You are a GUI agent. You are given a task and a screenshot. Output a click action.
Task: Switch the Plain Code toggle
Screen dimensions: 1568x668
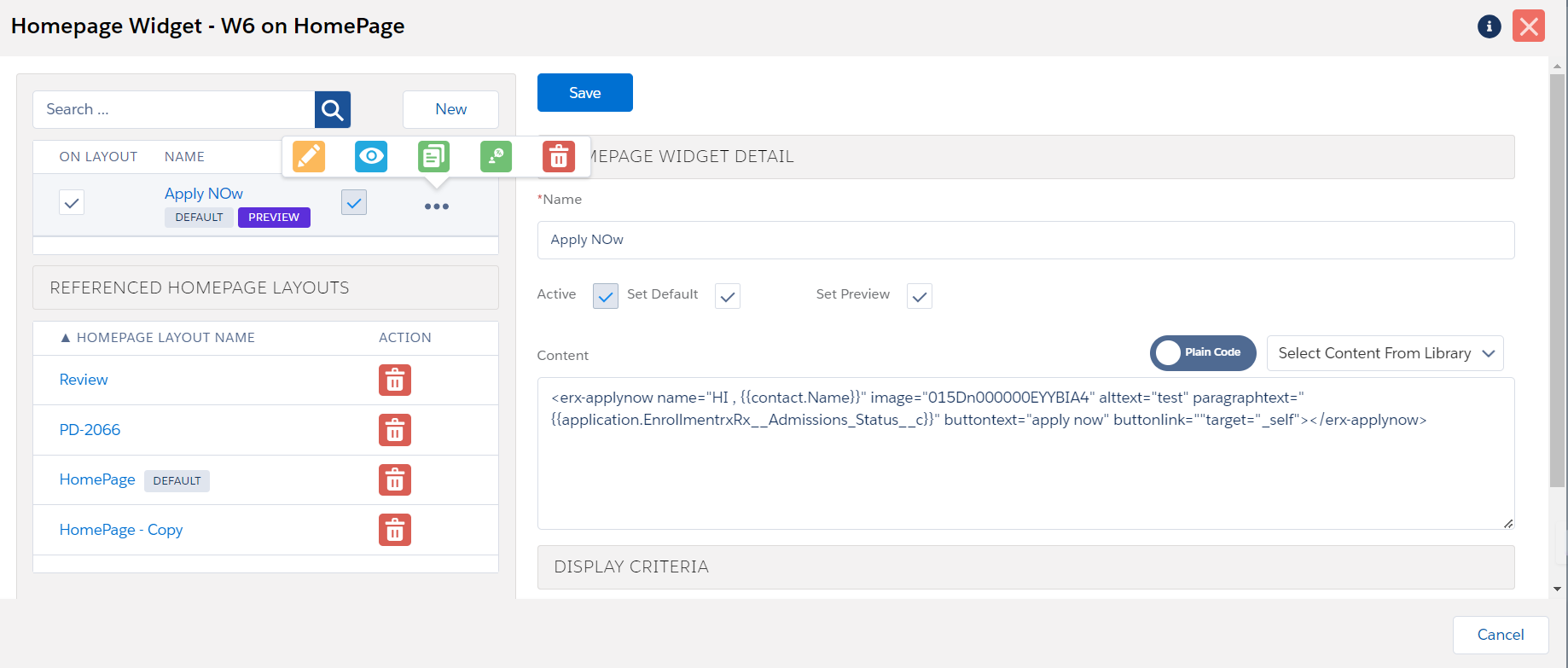tap(1202, 353)
